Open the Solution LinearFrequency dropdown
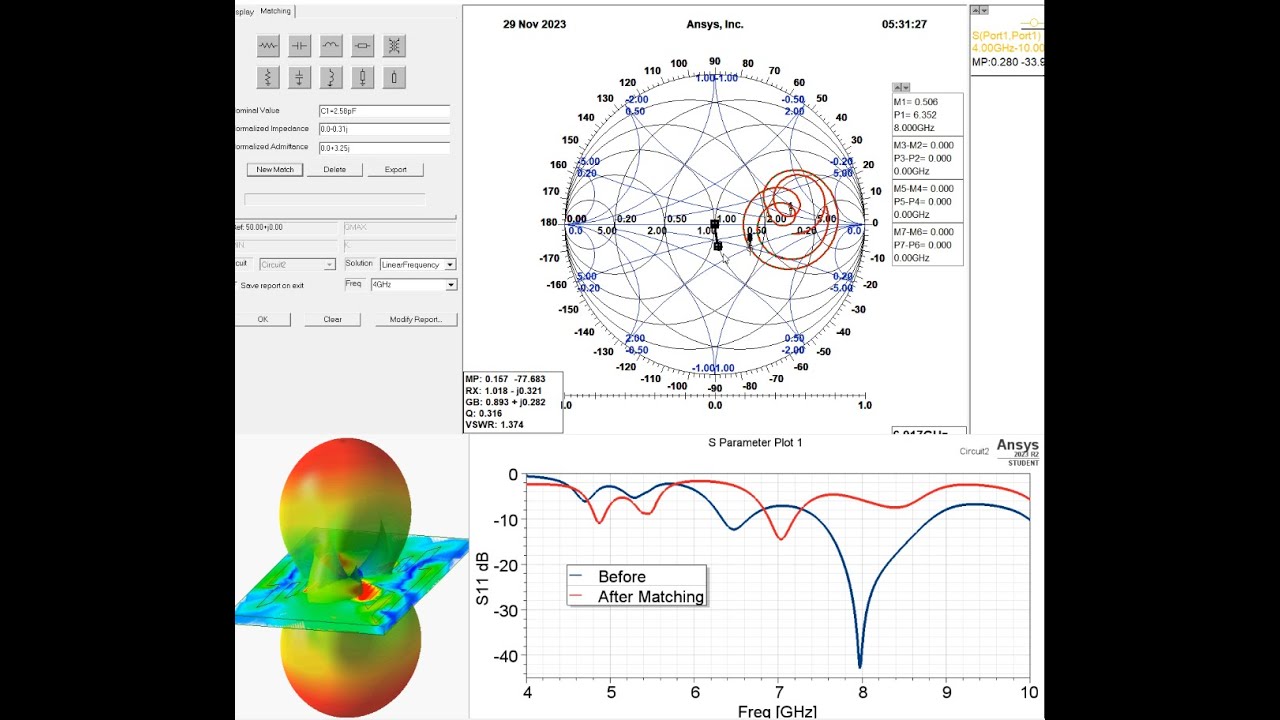The height and width of the screenshot is (720, 1280). (x=418, y=265)
